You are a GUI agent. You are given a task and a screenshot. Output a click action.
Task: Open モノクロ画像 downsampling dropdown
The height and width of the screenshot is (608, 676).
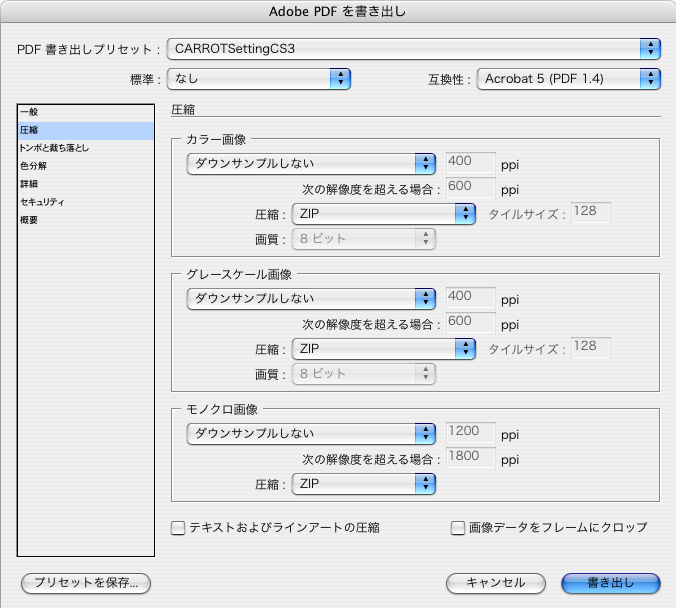pyautogui.click(x=311, y=434)
